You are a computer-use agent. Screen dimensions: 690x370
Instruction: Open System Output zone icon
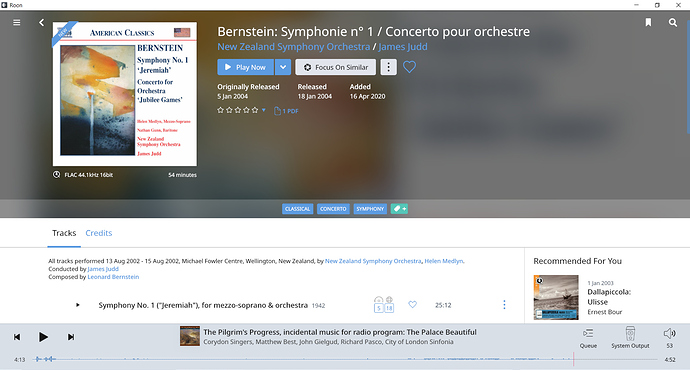630,333
